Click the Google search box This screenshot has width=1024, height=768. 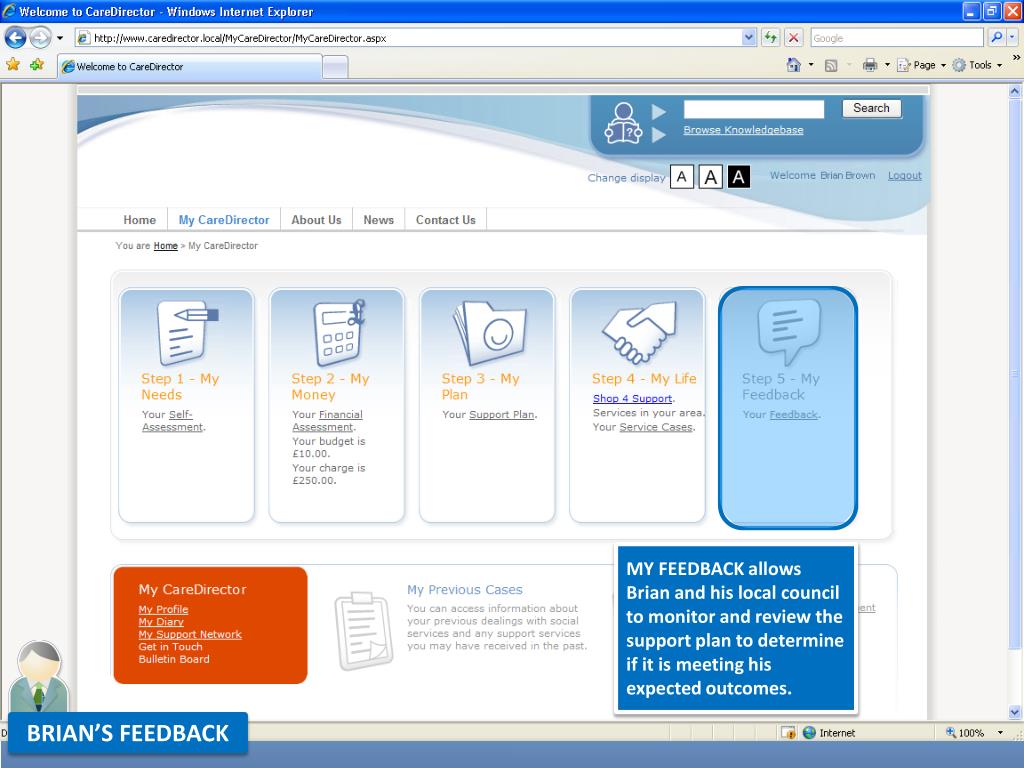pos(897,38)
